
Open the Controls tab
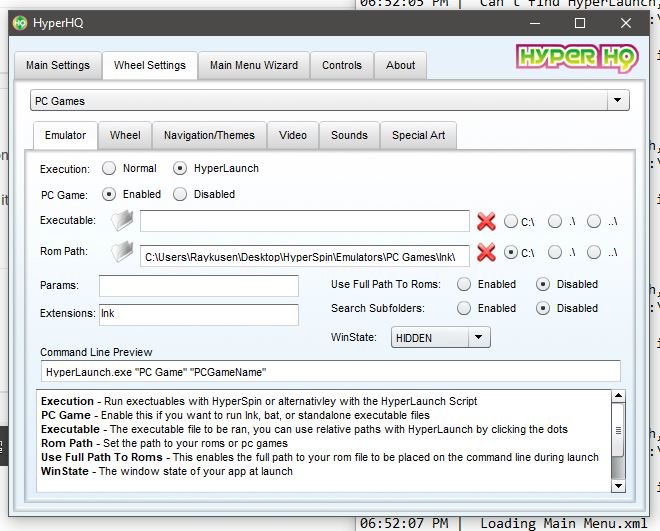coord(341,66)
